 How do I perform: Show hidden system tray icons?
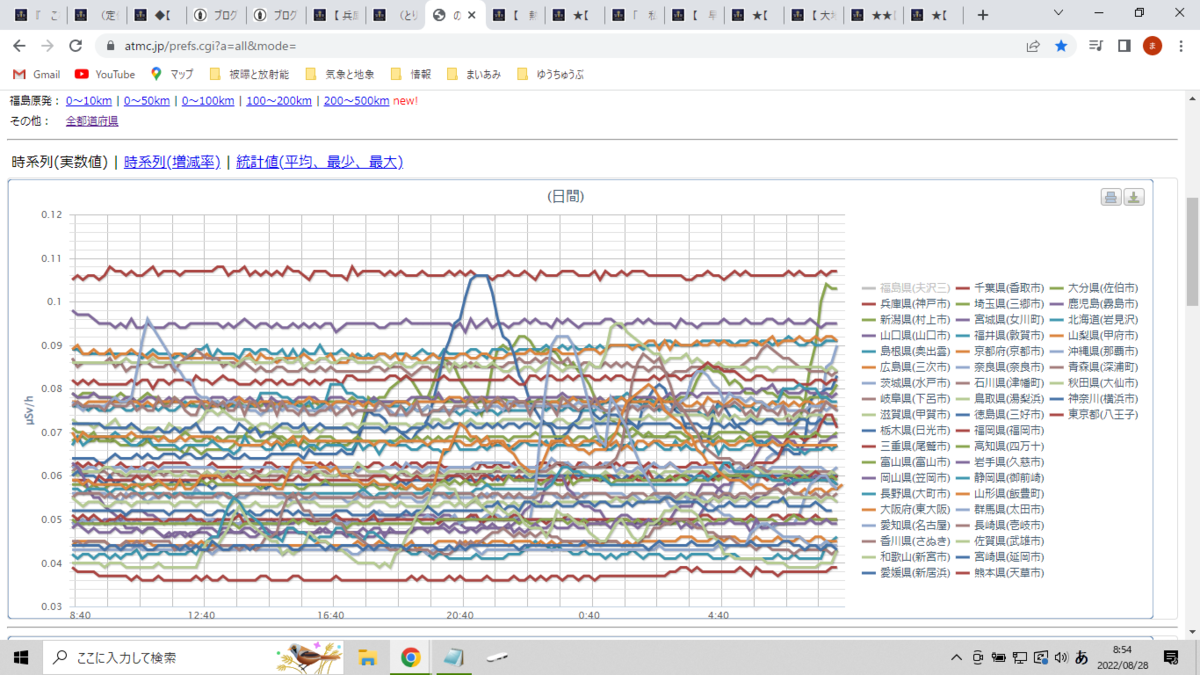pyautogui.click(x=957, y=657)
